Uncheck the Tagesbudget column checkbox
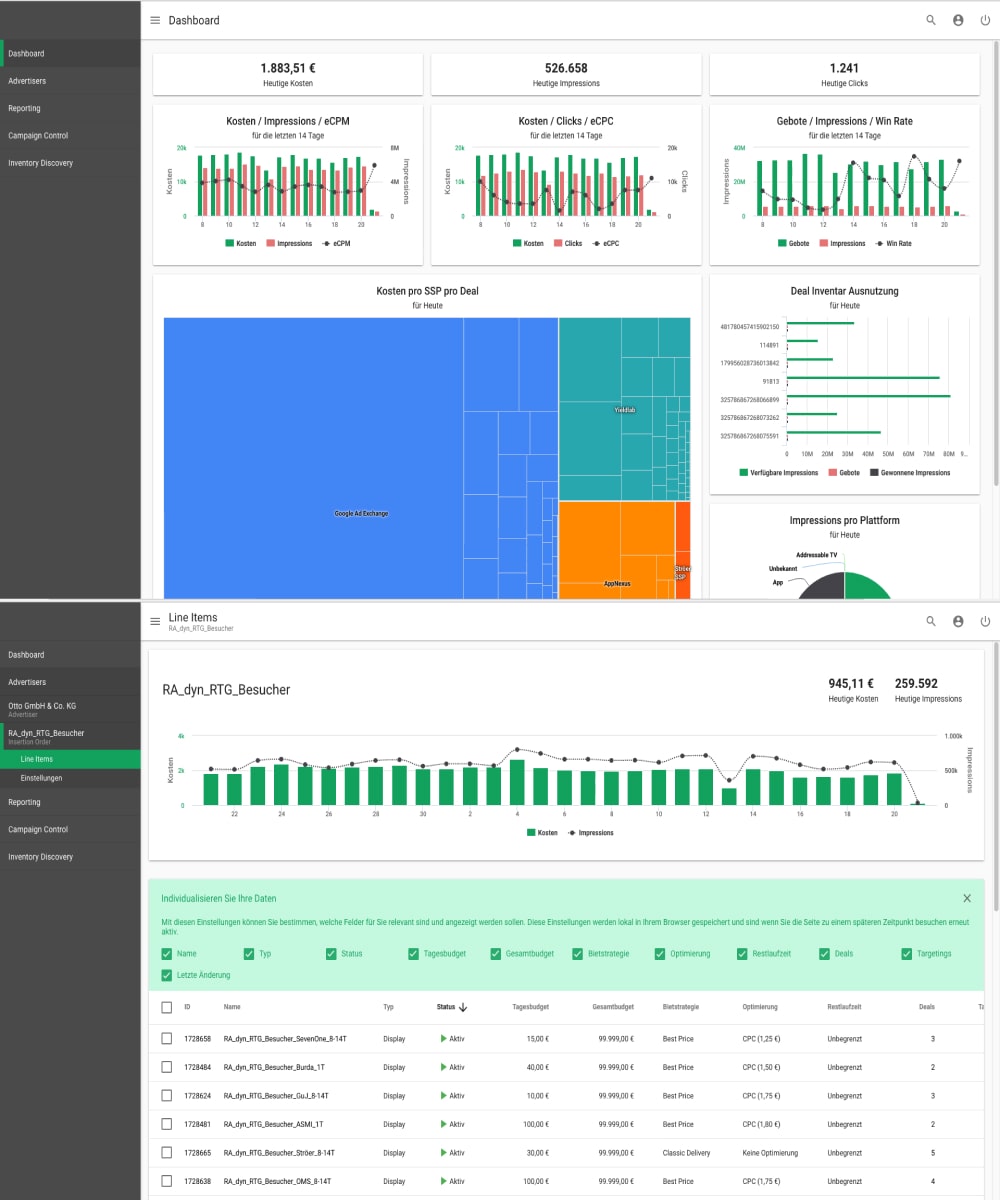1000x1200 pixels. [x=414, y=954]
